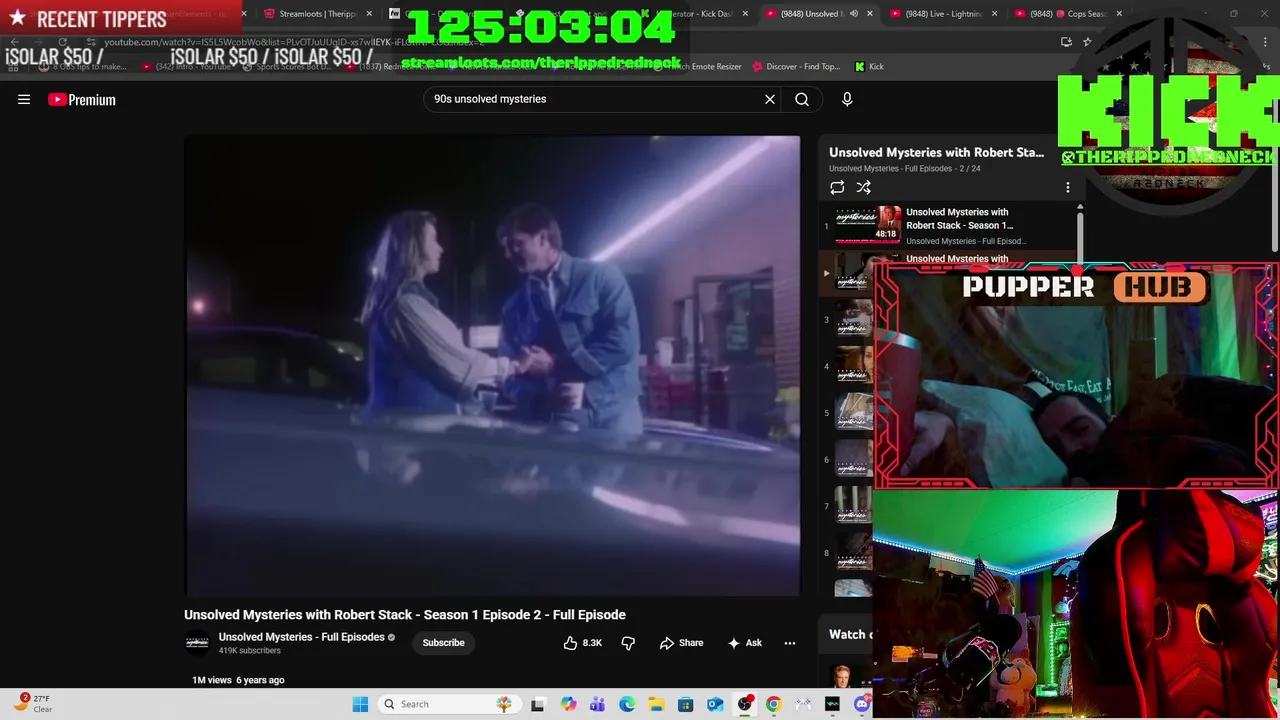Open the Ask AI button
Image resolution: width=1280 pixels, height=720 pixels.
coord(745,643)
